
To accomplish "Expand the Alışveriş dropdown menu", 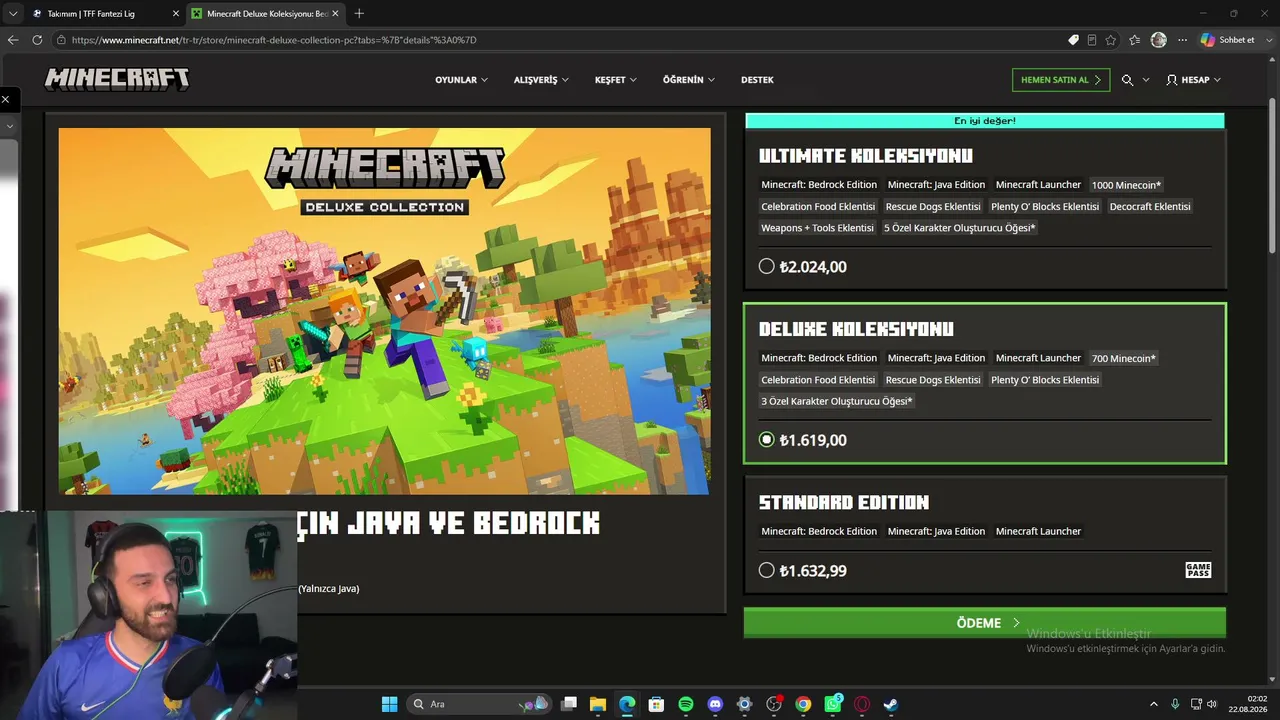I will point(541,80).
